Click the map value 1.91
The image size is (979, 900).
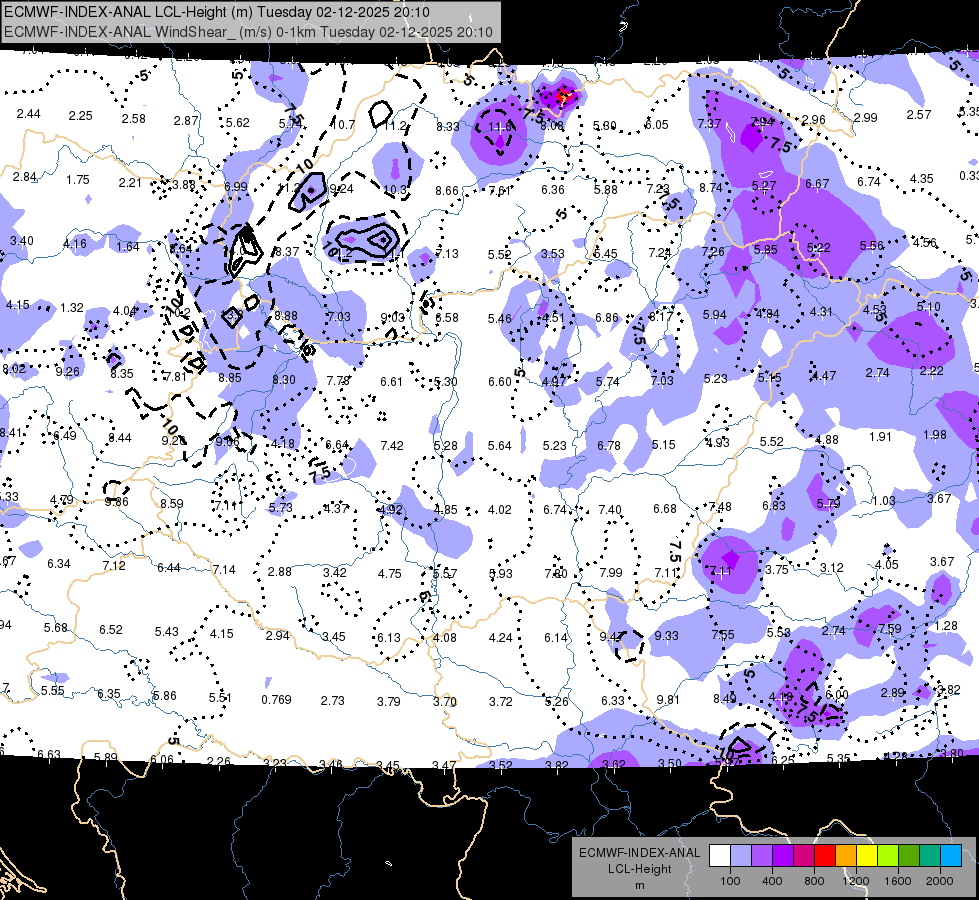[x=880, y=437]
